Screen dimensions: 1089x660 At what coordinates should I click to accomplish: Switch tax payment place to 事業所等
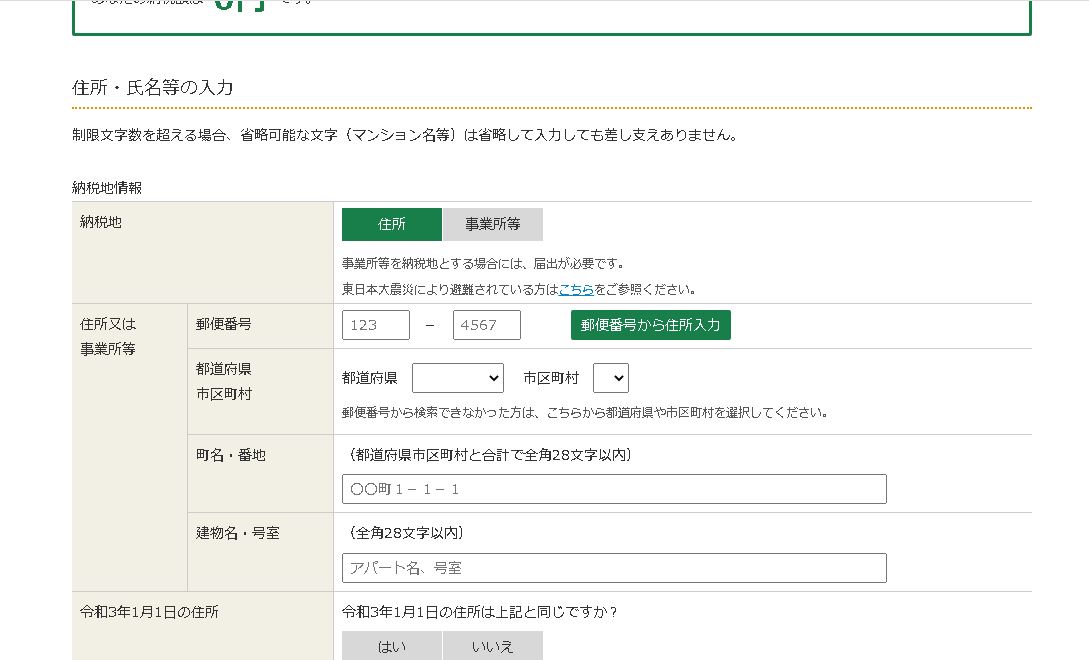(x=492, y=225)
